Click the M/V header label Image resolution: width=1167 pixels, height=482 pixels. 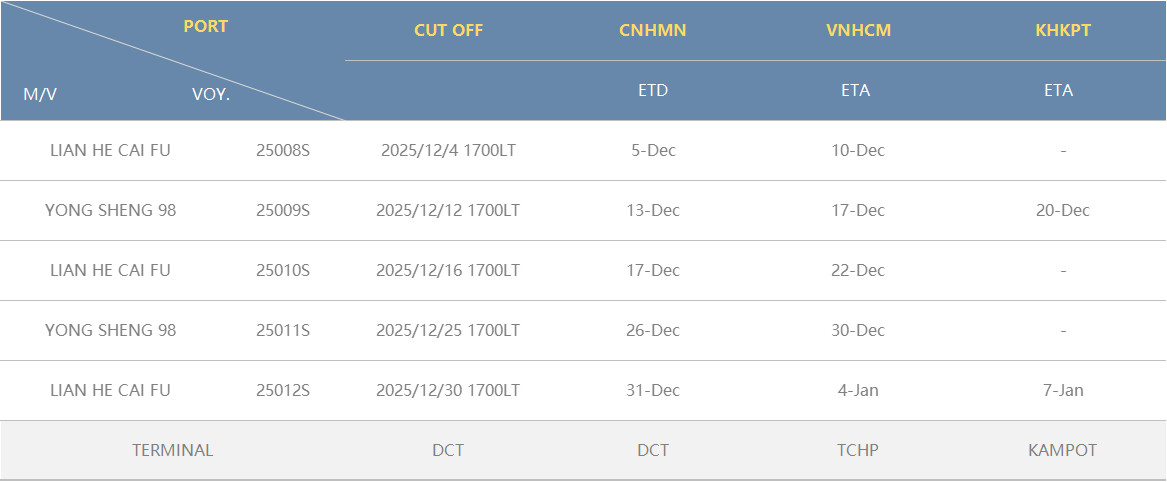point(40,95)
